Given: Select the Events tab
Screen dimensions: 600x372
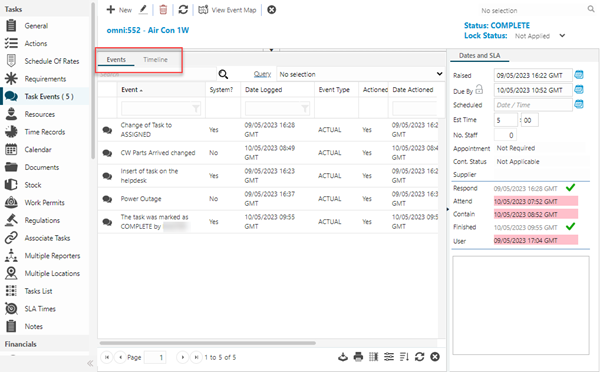Looking at the screenshot, I should [116, 59].
